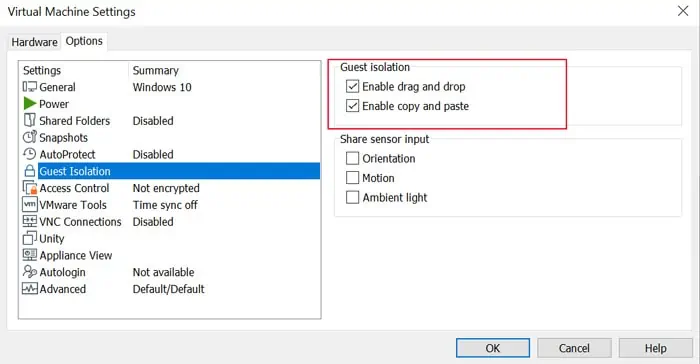Select Advanced in the settings list

[x=62, y=289]
